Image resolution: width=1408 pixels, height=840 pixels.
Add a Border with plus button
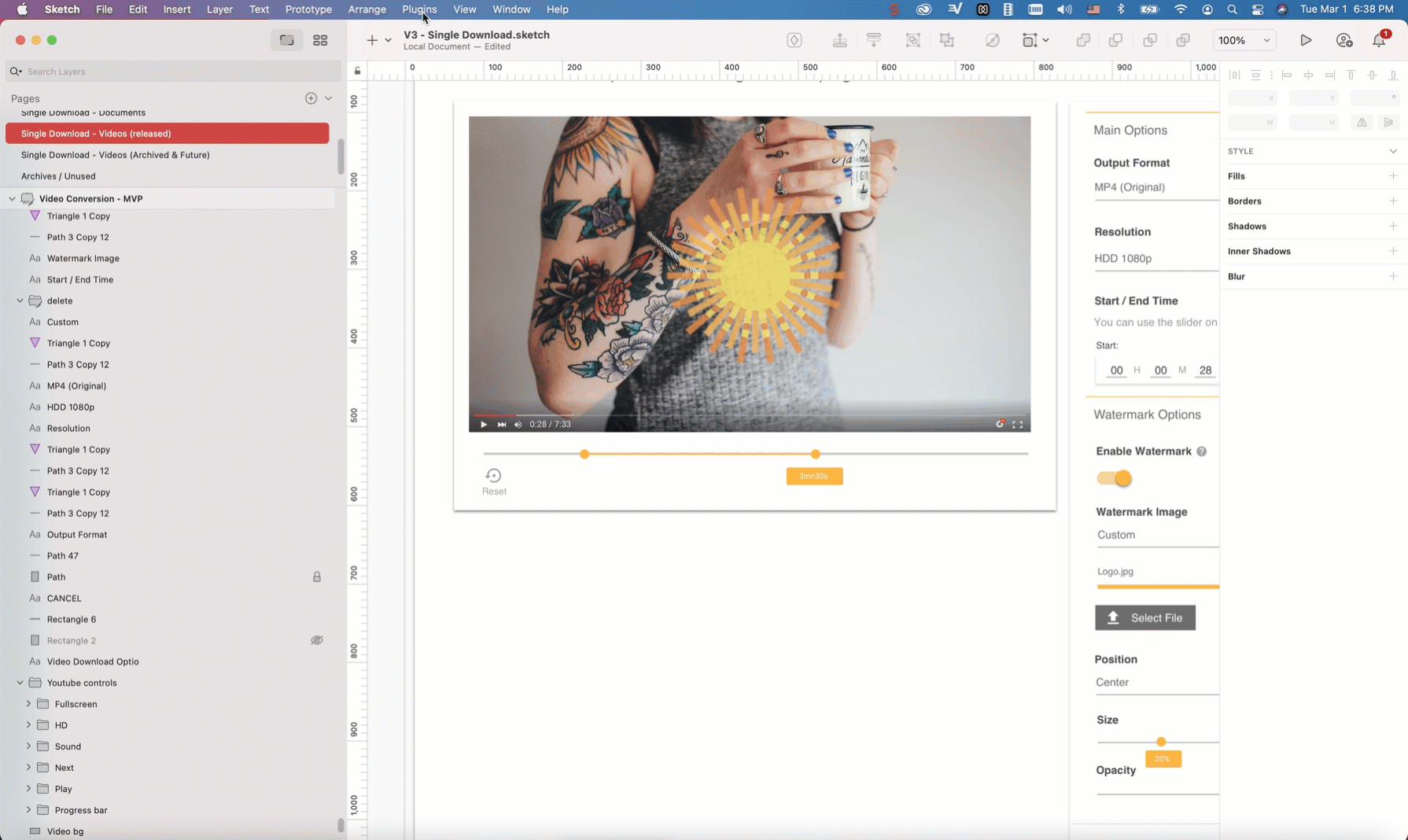tap(1394, 201)
